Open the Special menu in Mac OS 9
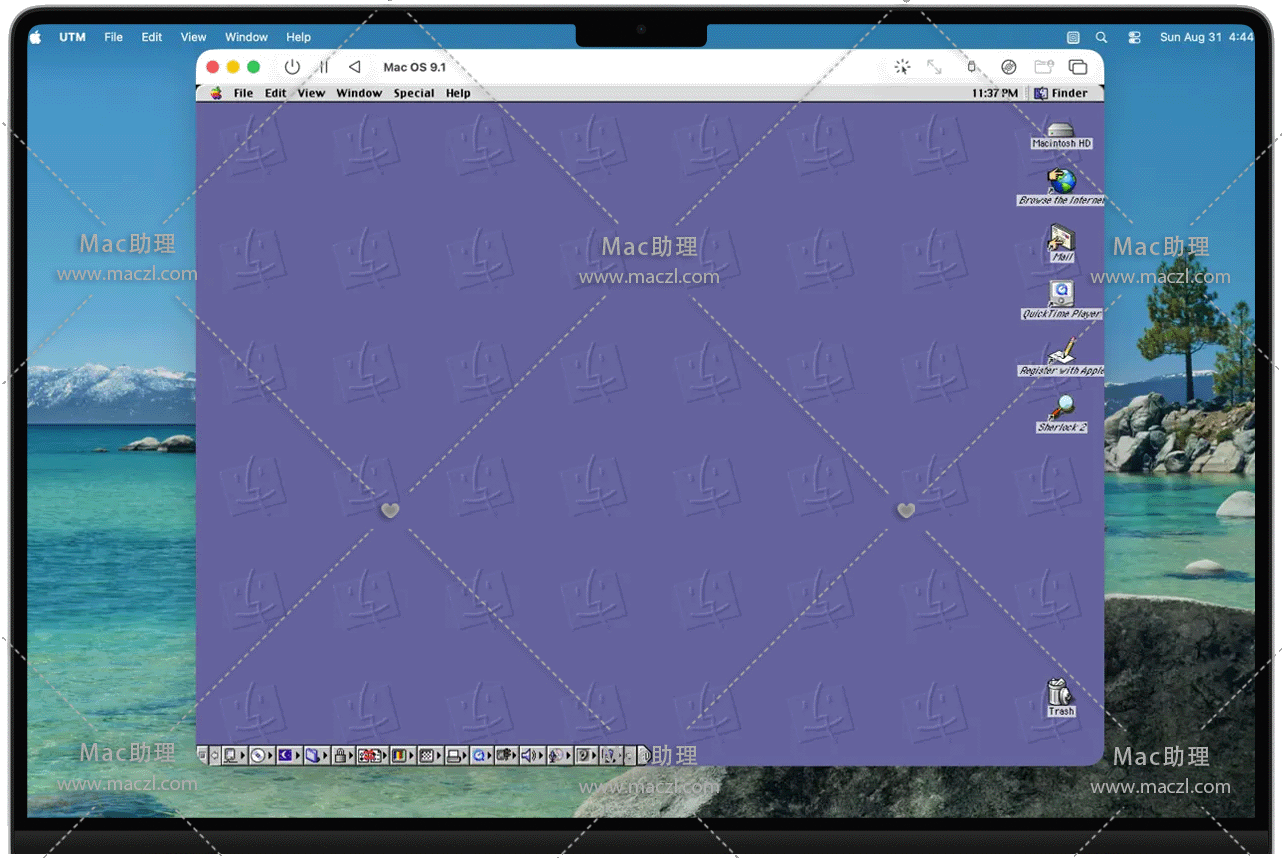This screenshot has width=1282, height=858. (x=413, y=93)
